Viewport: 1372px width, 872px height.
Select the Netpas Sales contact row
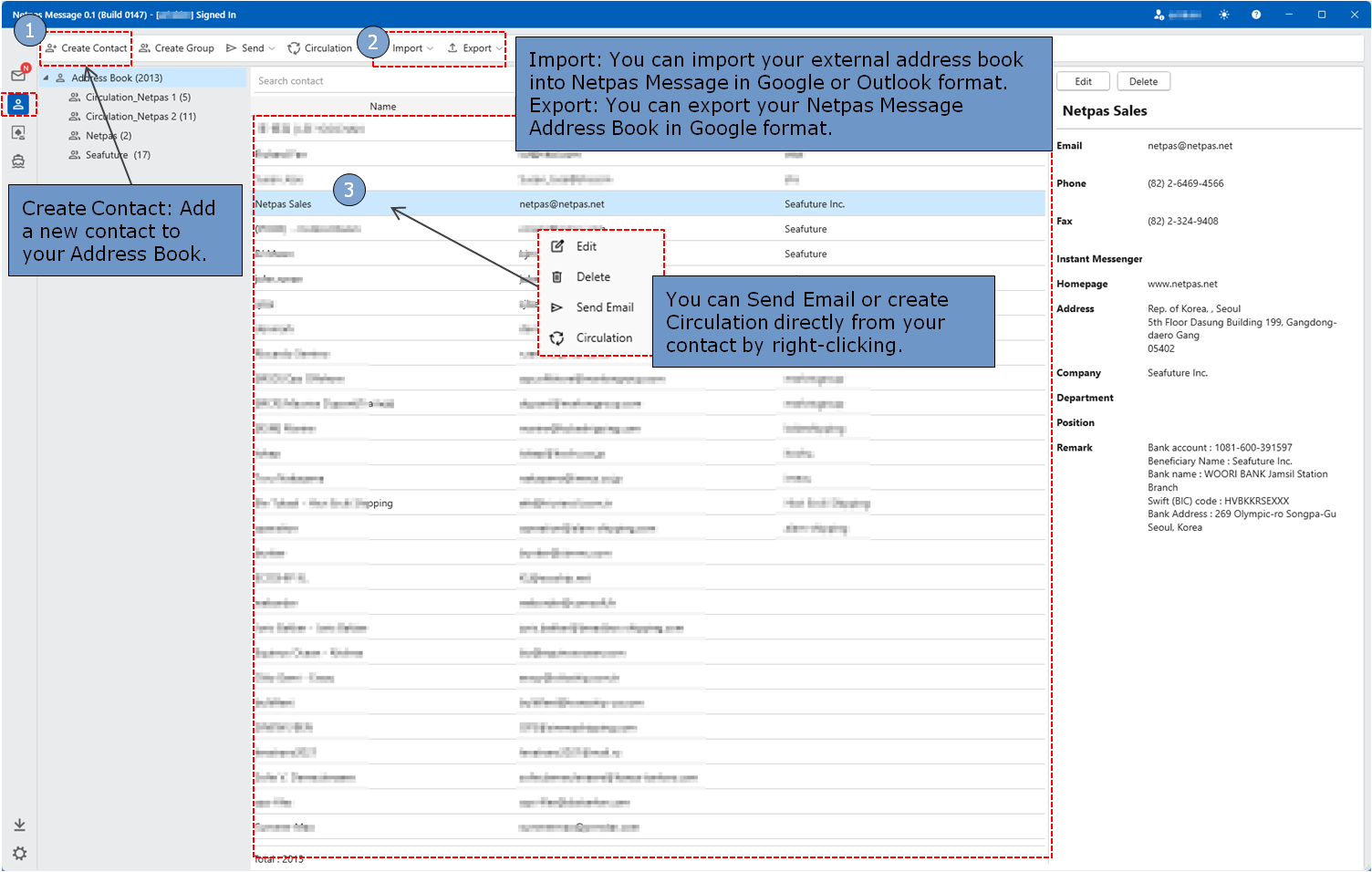(x=649, y=204)
